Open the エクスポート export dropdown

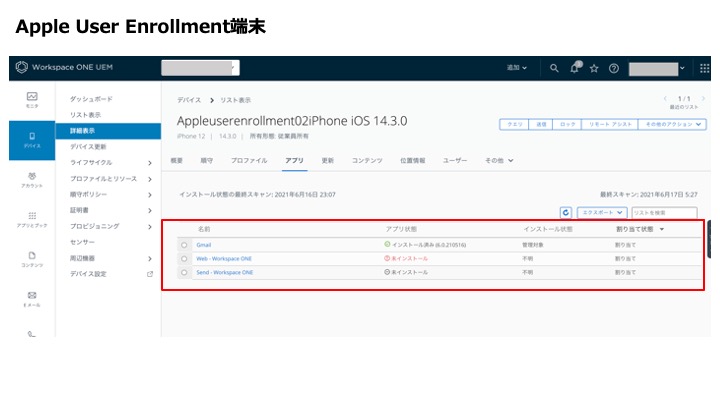pyautogui.click(x=602, y=213)
